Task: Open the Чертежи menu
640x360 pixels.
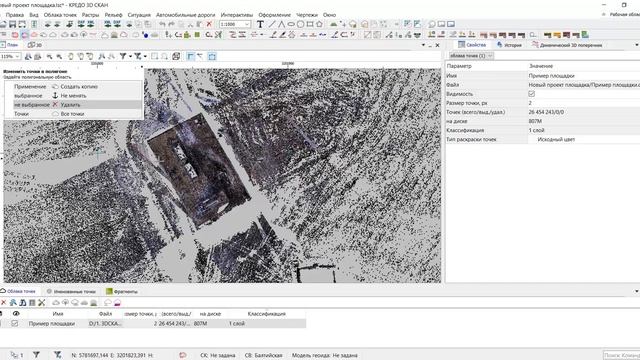Action: pyautogui.click(x=307, y=15)
